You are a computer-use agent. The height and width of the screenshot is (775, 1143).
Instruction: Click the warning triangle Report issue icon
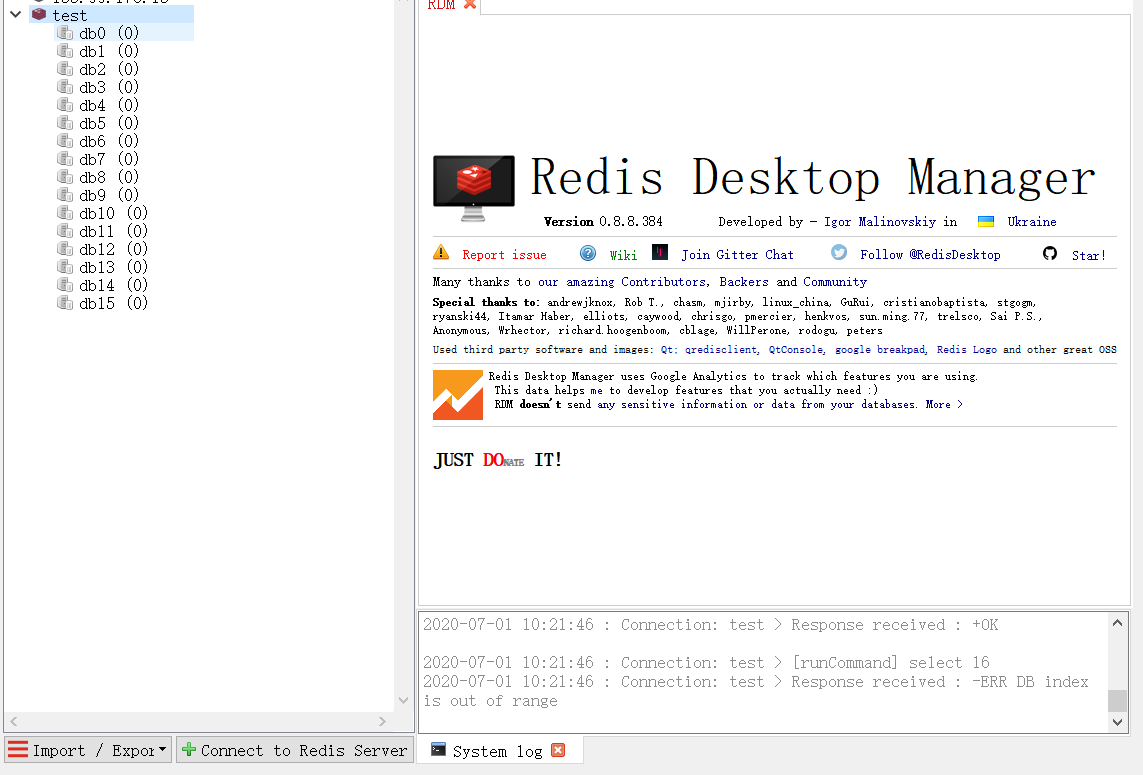tap(441, 252)
